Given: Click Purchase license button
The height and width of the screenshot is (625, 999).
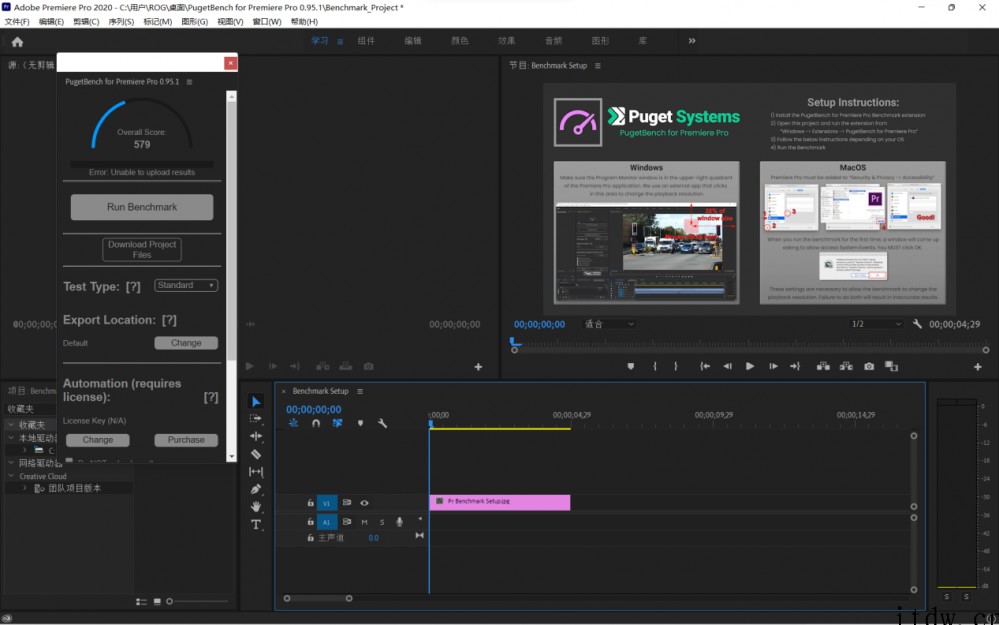Looking at the screenshot, I should point(186,440).
